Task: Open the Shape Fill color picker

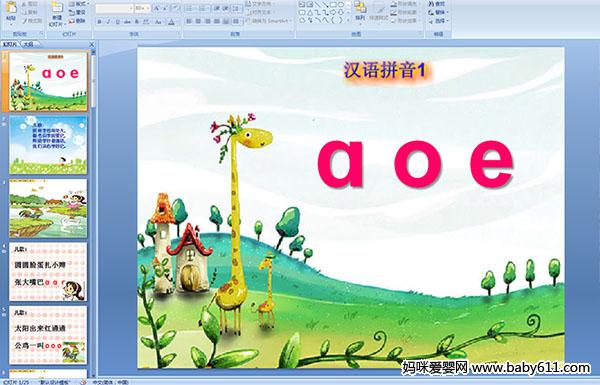Action: click(406, 4)
